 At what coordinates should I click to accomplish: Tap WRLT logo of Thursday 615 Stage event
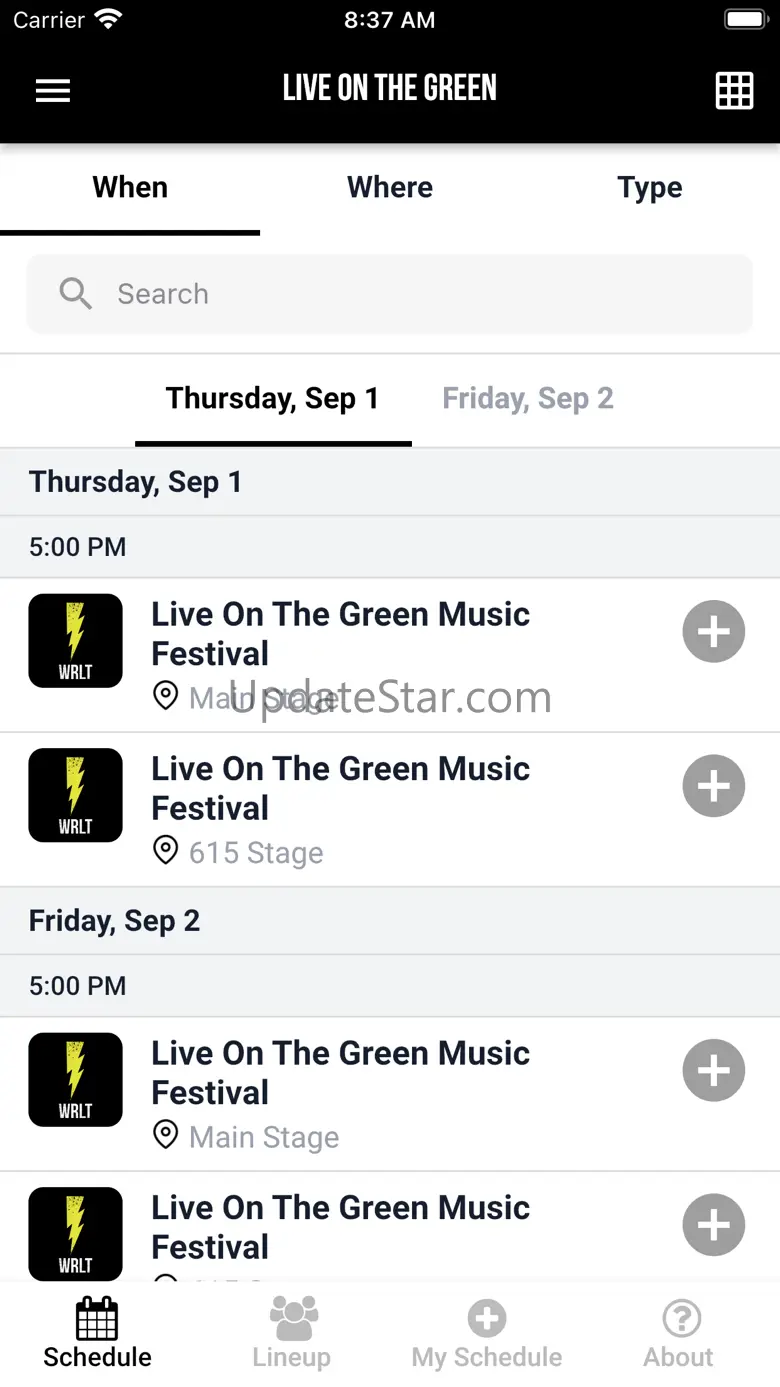pos(76,795)
